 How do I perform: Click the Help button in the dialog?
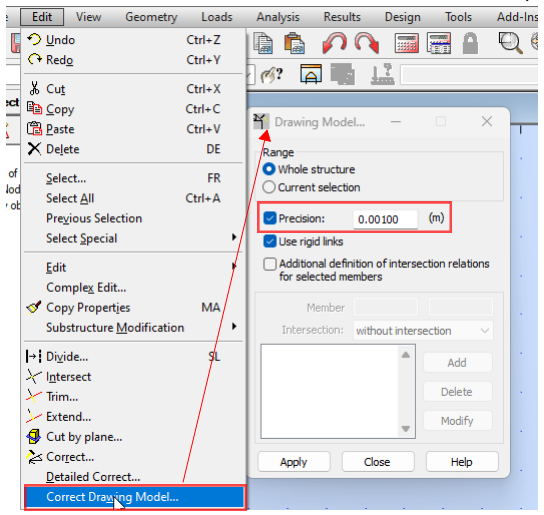462,462
